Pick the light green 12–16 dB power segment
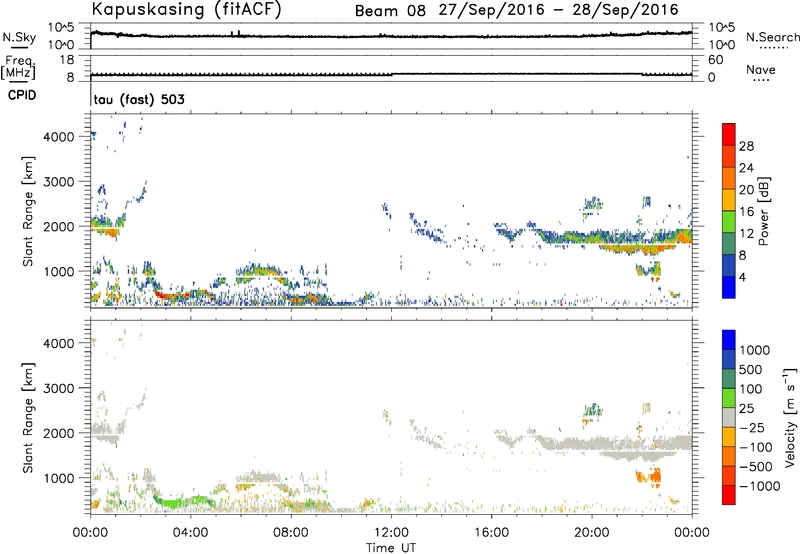This screenshot has height=554, width=800. [x=729, y=222]
